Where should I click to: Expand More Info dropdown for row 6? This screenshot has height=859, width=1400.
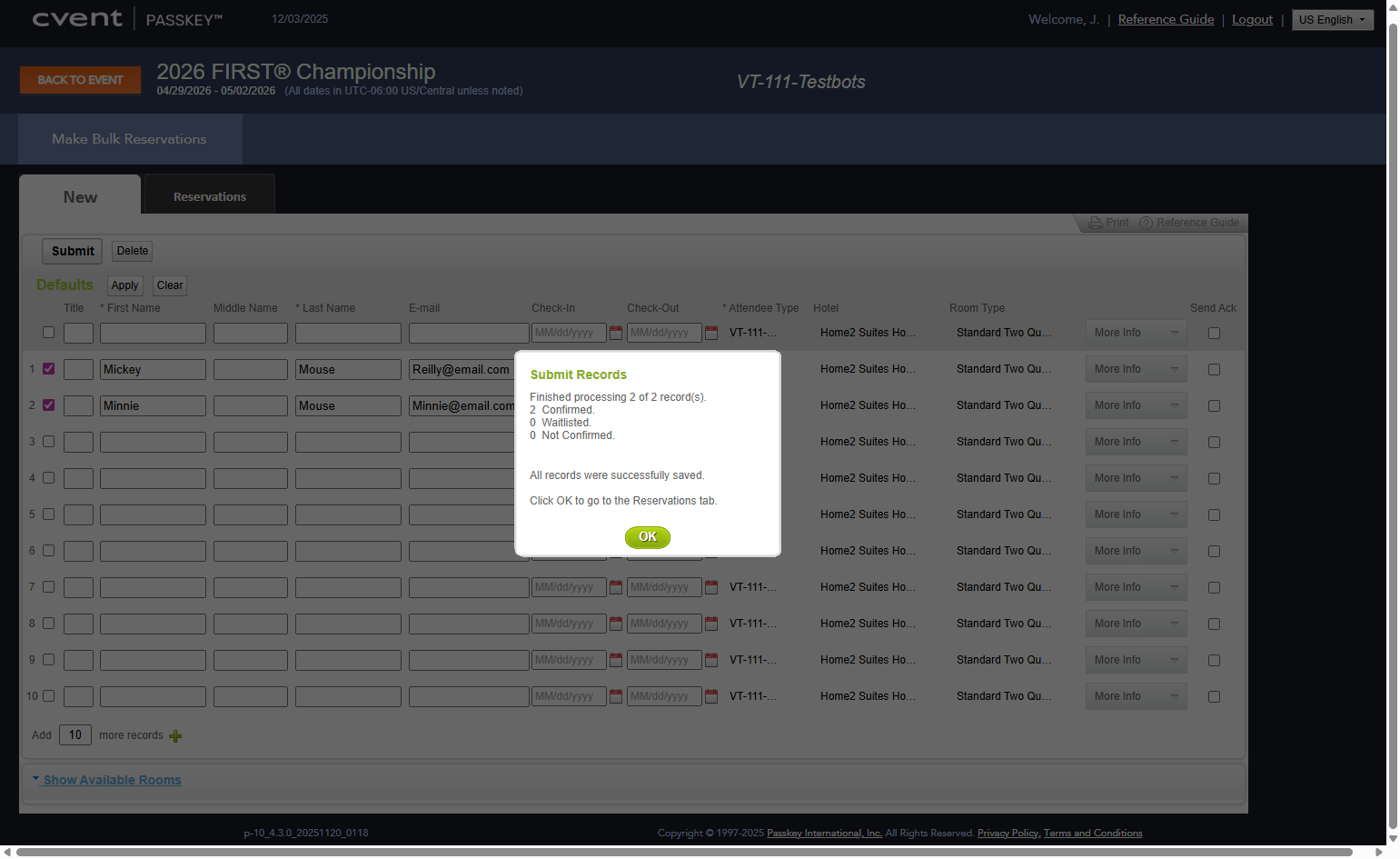tap(1137, 551)
